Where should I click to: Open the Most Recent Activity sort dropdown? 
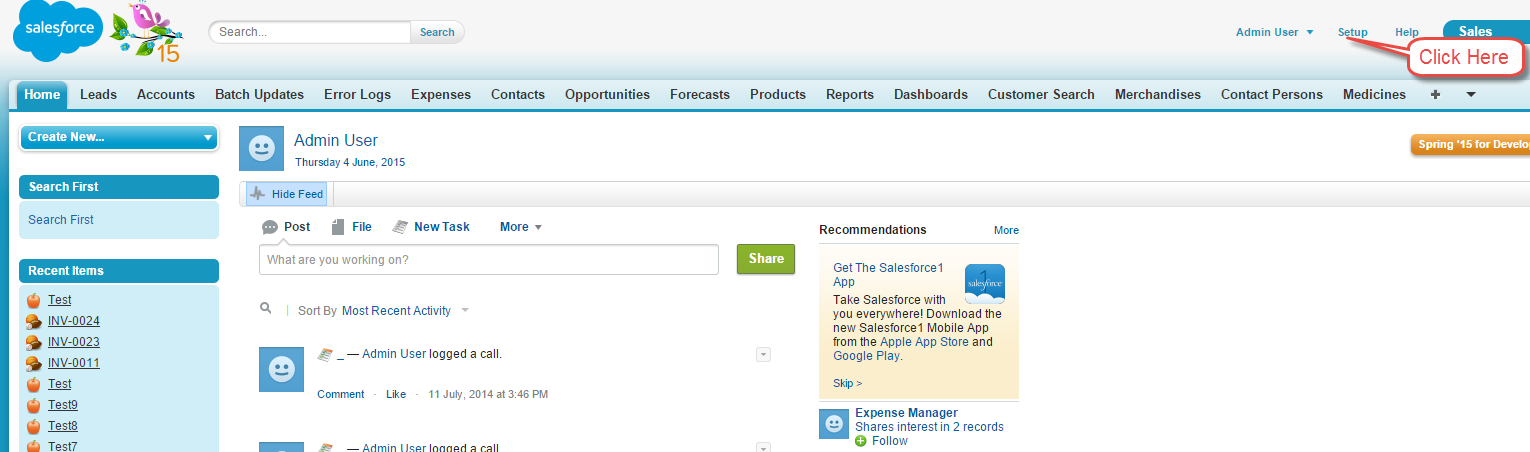pyautogui.click(x=404, y=311)
